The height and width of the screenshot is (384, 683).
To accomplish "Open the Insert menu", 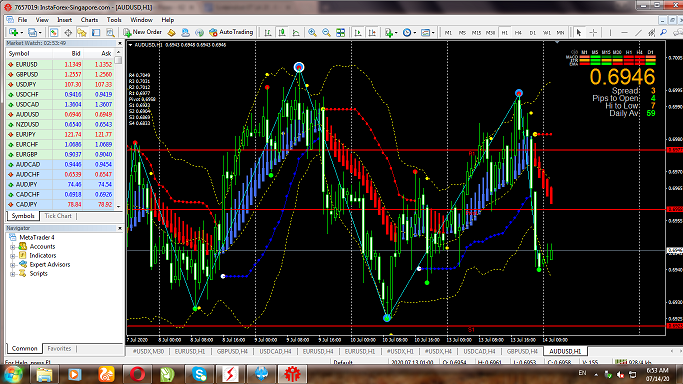I will [x=64, y=20].
